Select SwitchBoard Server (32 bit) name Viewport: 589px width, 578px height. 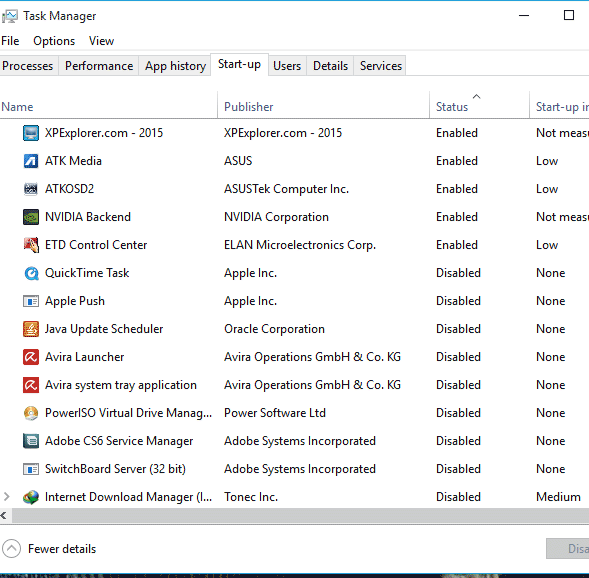click(x=115, y=469)
